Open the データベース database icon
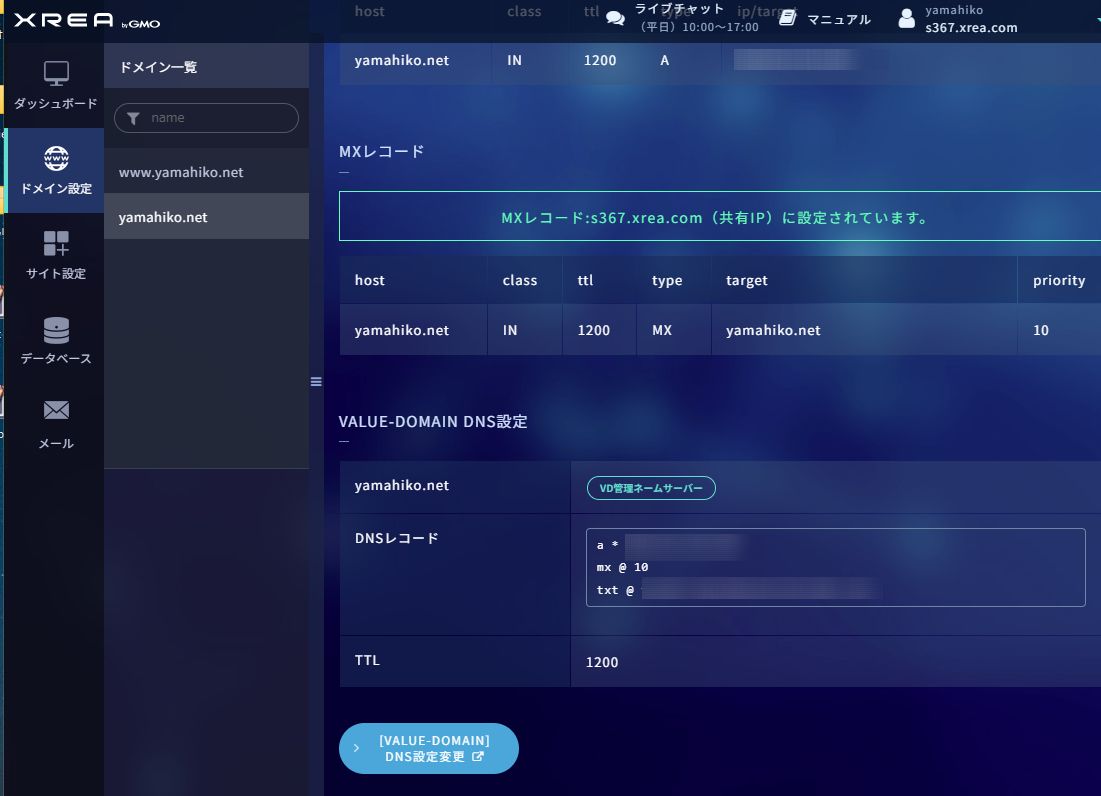 coord(56,329)
